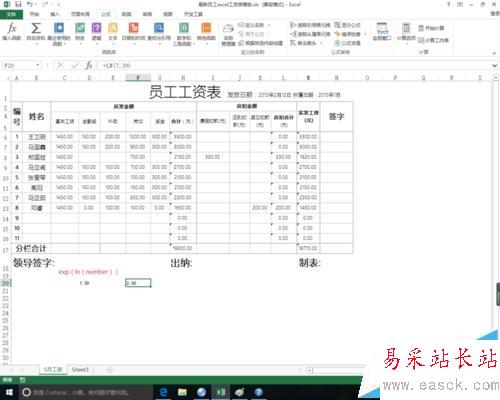
Task: Select row 20 header
Action: [5, 283]
